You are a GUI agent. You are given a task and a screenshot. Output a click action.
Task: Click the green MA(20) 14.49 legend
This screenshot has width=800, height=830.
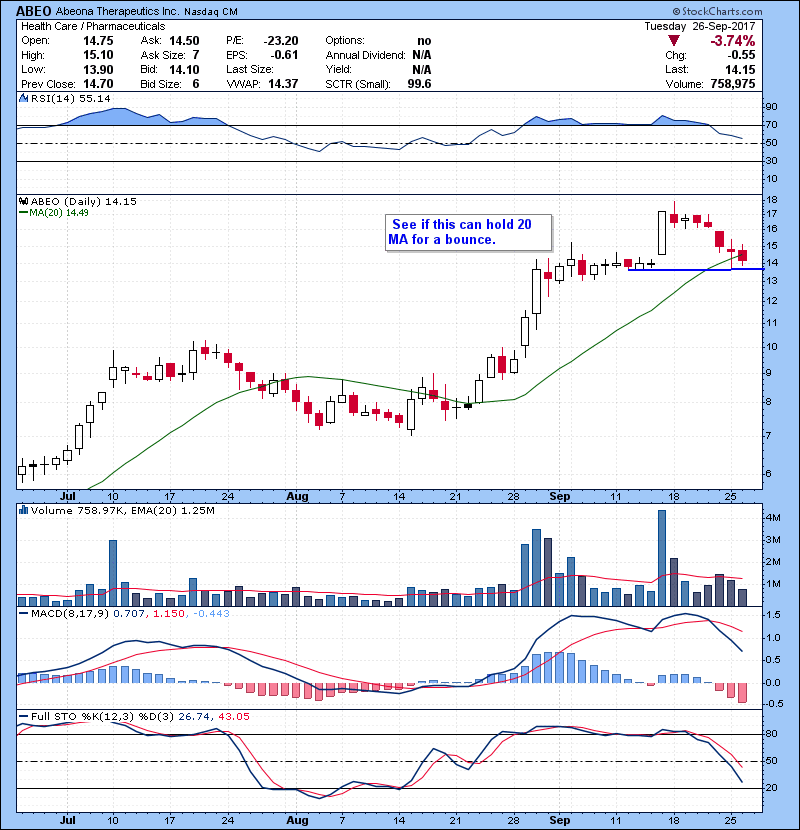click(54, 213)
